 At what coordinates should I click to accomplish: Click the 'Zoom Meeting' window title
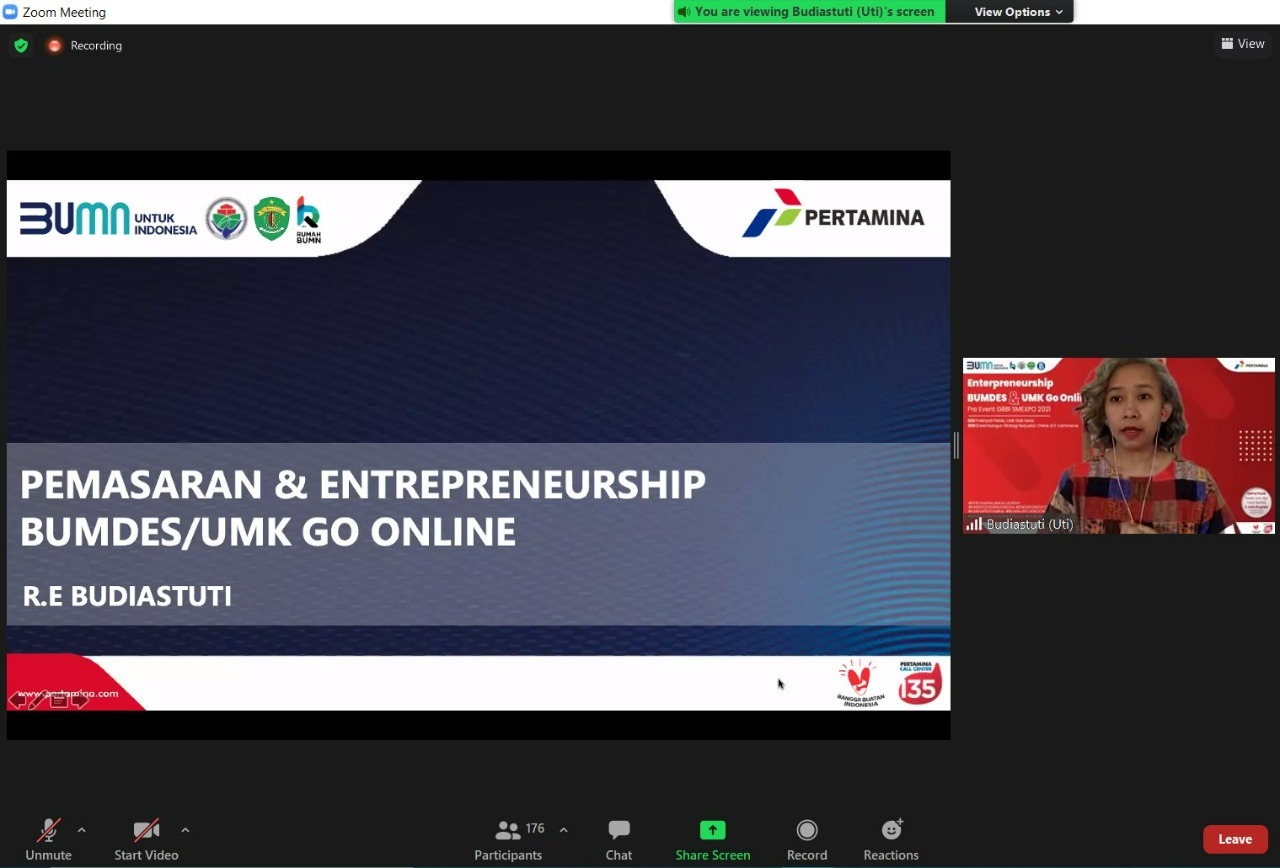click(64, 12)
